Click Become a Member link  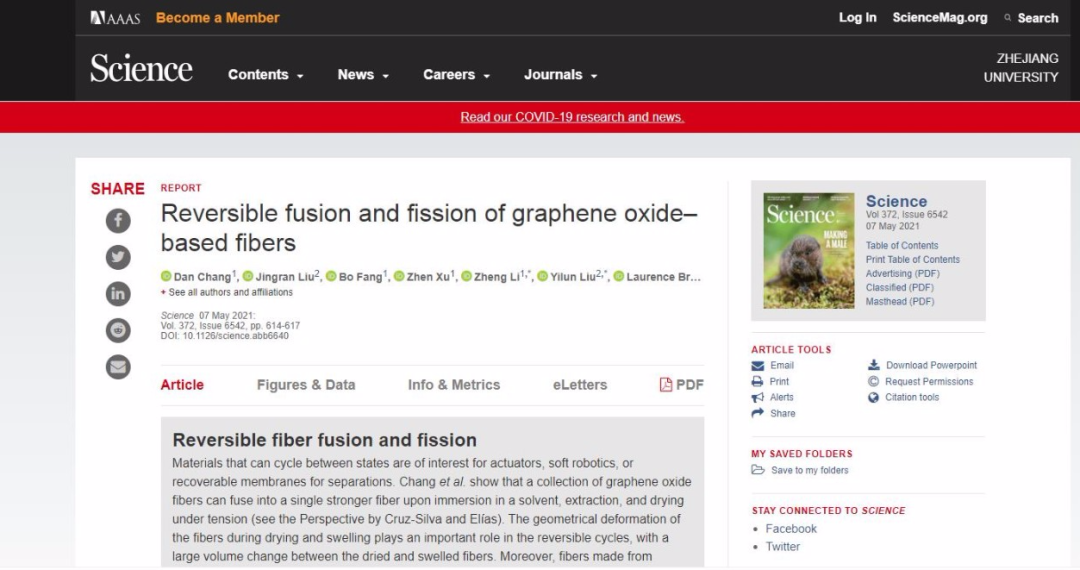pyautogui.click(x=218, y=18)
